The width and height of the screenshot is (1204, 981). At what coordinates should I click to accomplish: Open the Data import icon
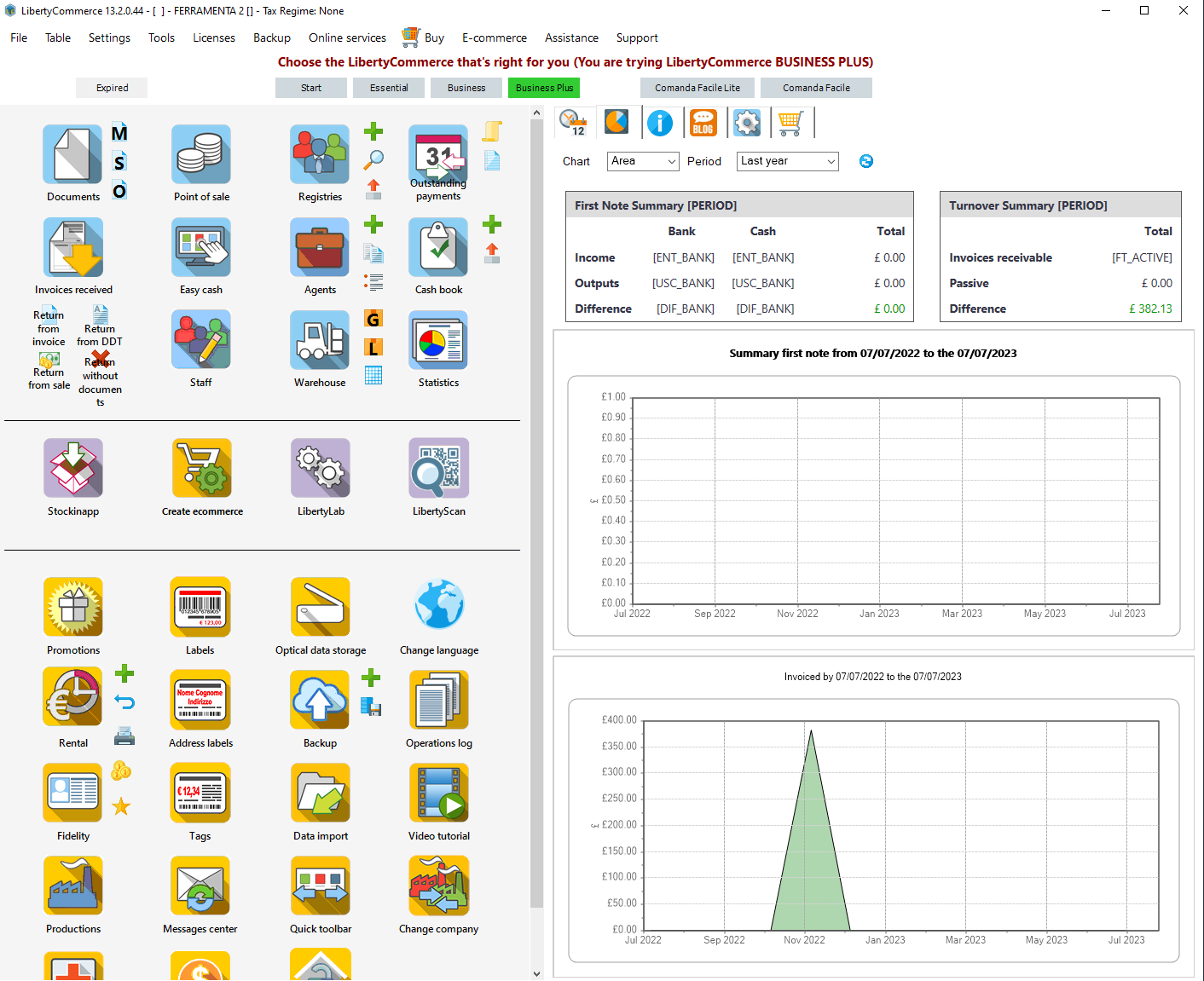click(320, 793)
